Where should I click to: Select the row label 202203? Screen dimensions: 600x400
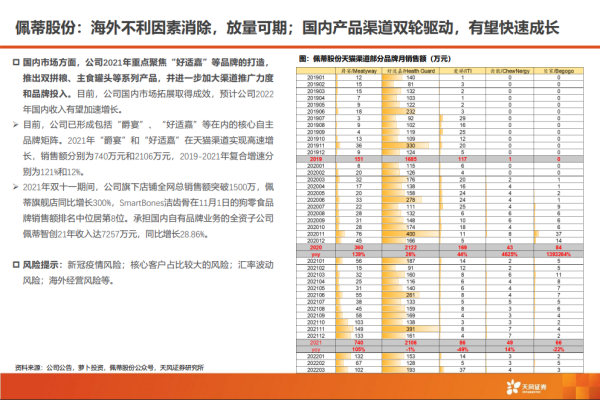coord(316,370)
